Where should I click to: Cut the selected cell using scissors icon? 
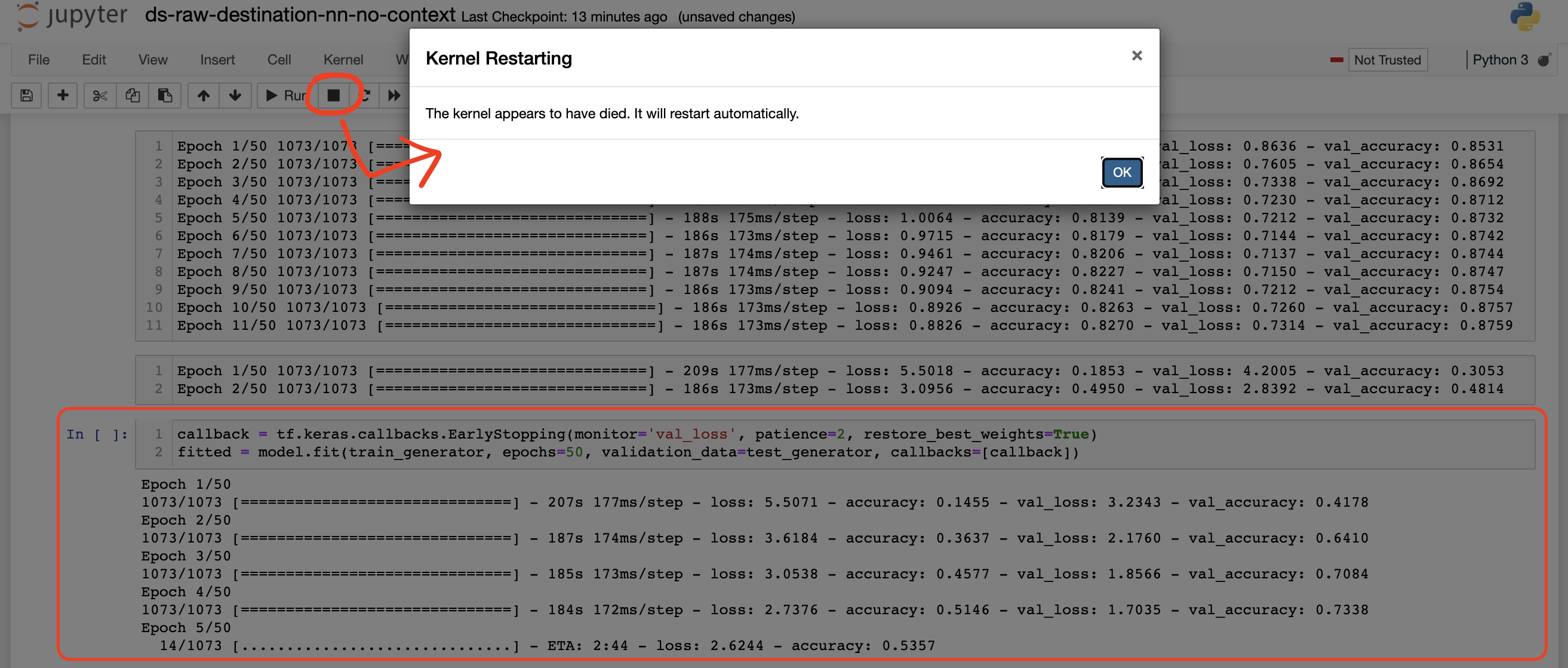pos(99,95)
